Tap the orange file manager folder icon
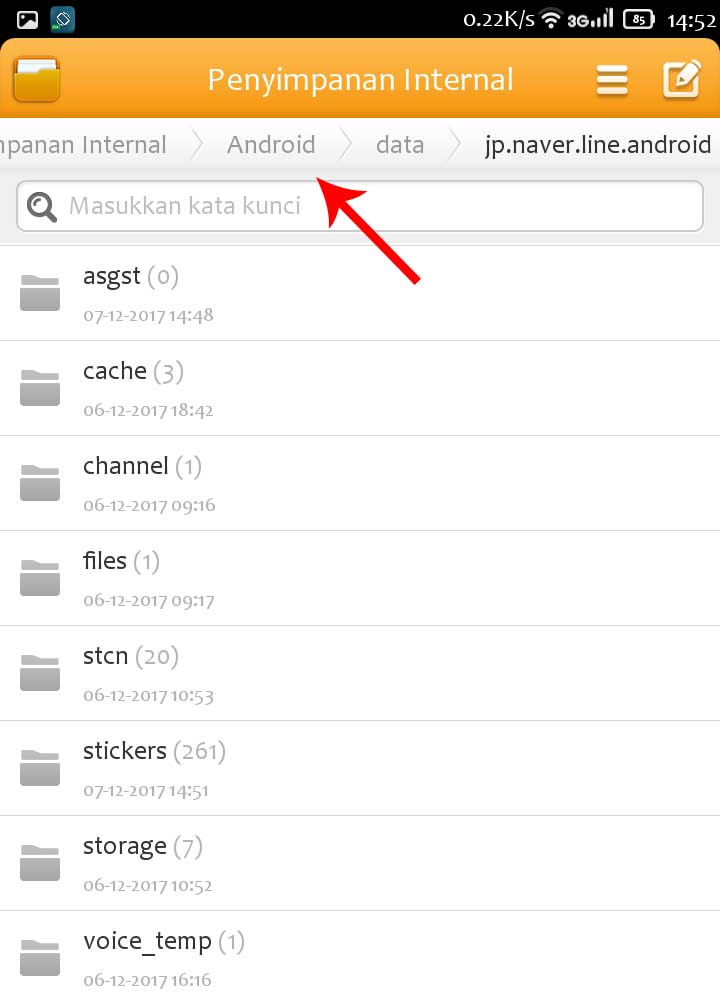This screenshot has height=998, width=720. [x=37, y=79]
